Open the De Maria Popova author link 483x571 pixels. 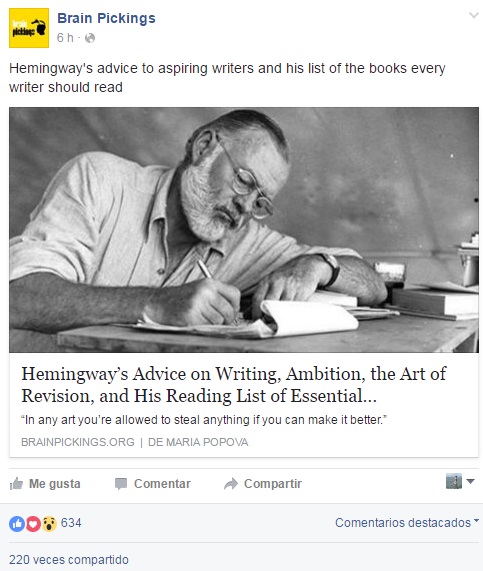[198, 442]
